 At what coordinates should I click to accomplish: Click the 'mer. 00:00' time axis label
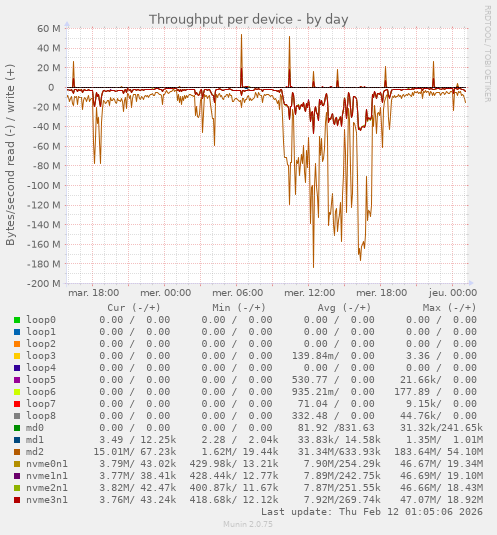pos(166,293)
